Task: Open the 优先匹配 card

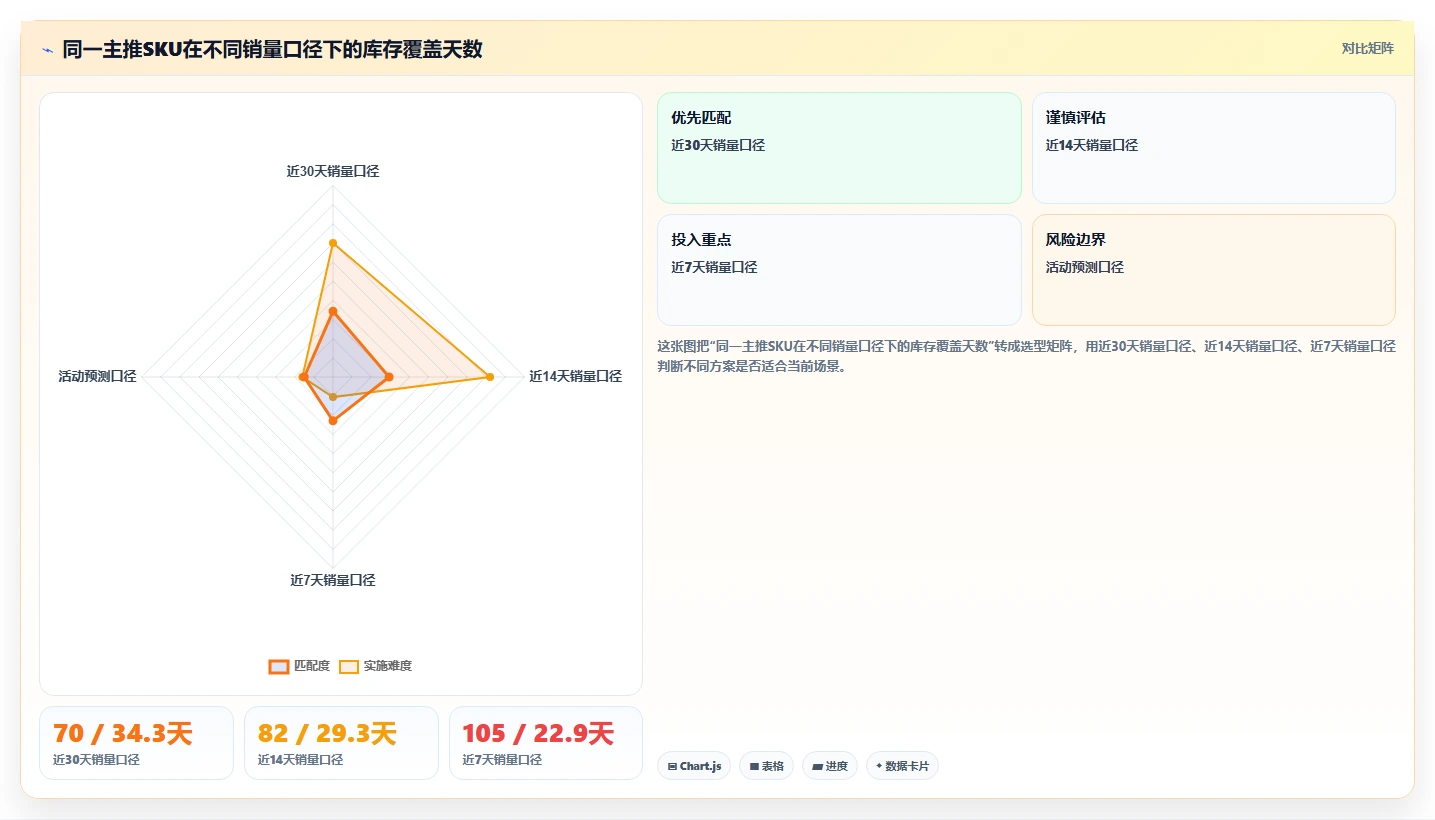Action: 839,148
